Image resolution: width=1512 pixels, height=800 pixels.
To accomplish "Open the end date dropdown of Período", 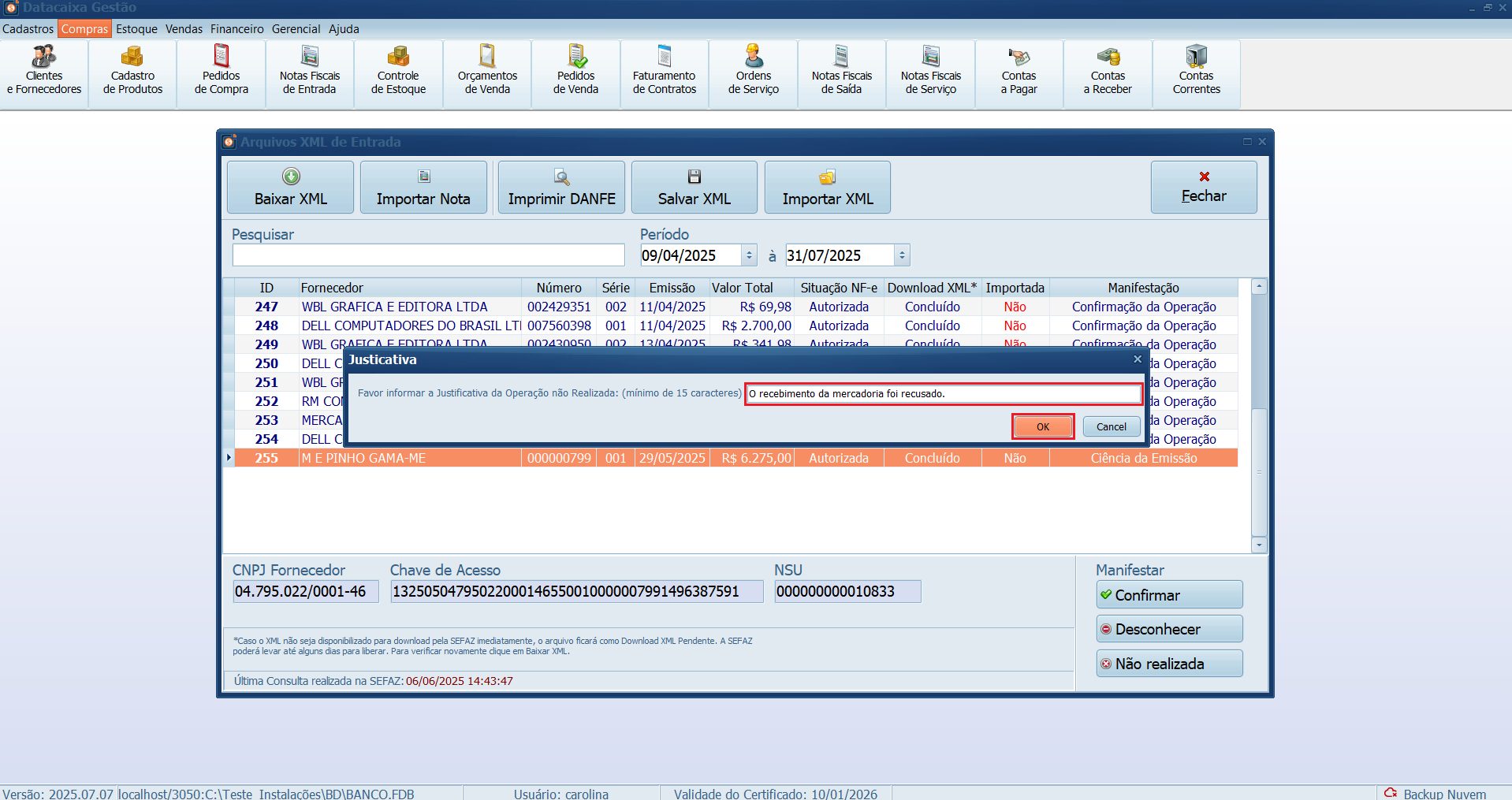I will click(x=902, y=255).
